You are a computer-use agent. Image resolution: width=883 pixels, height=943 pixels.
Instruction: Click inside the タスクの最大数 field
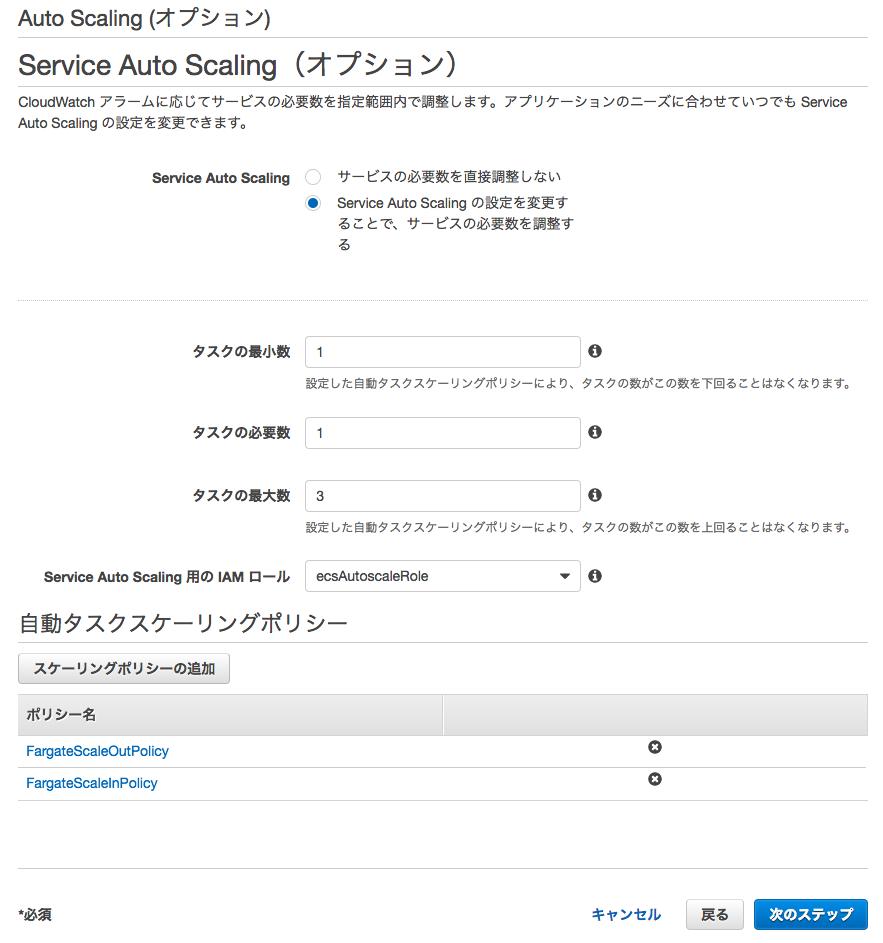(x=443, y=495)
